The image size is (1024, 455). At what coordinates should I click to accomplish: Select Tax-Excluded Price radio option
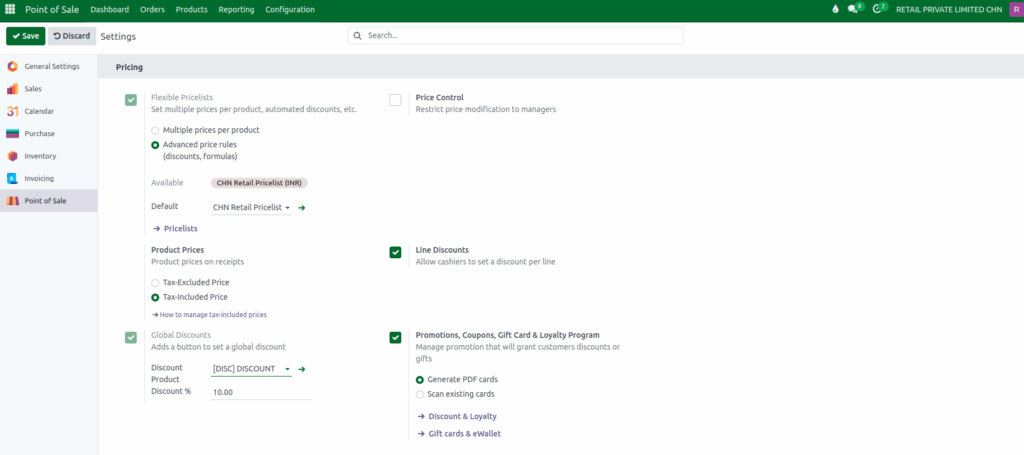coord(155,282)
